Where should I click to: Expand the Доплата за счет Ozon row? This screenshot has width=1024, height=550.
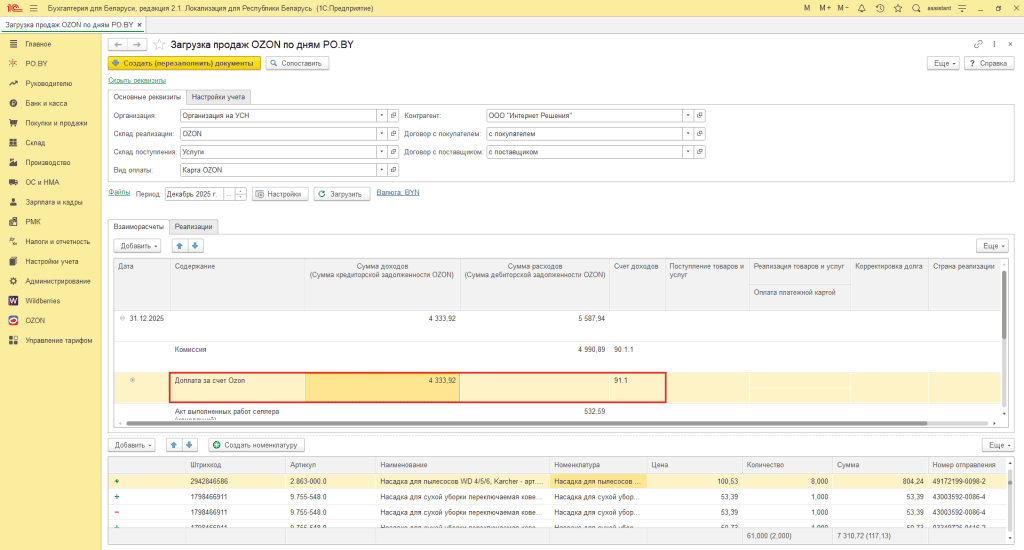pos(133,380)
